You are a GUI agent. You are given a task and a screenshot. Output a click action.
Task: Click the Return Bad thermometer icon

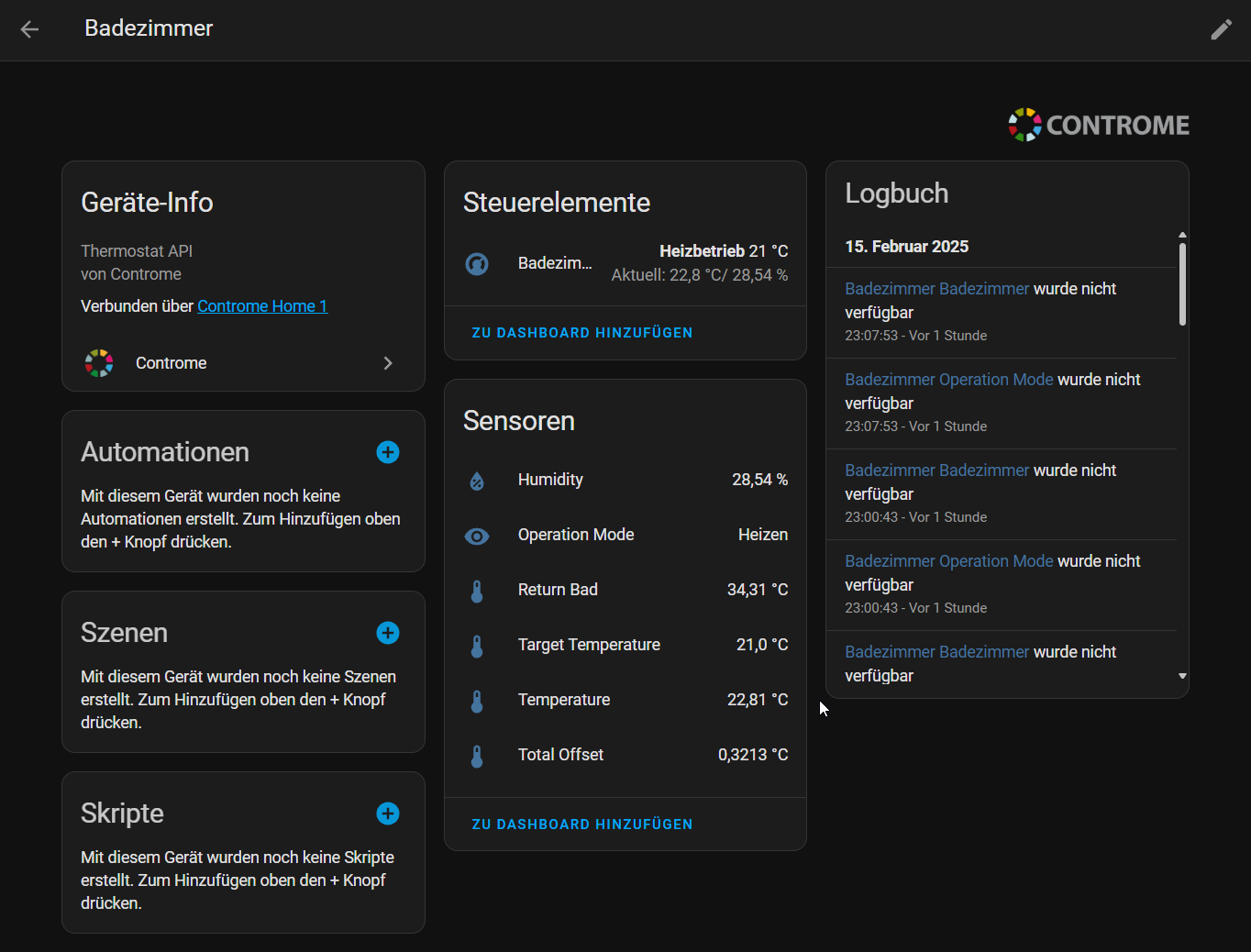click(477, 591)
